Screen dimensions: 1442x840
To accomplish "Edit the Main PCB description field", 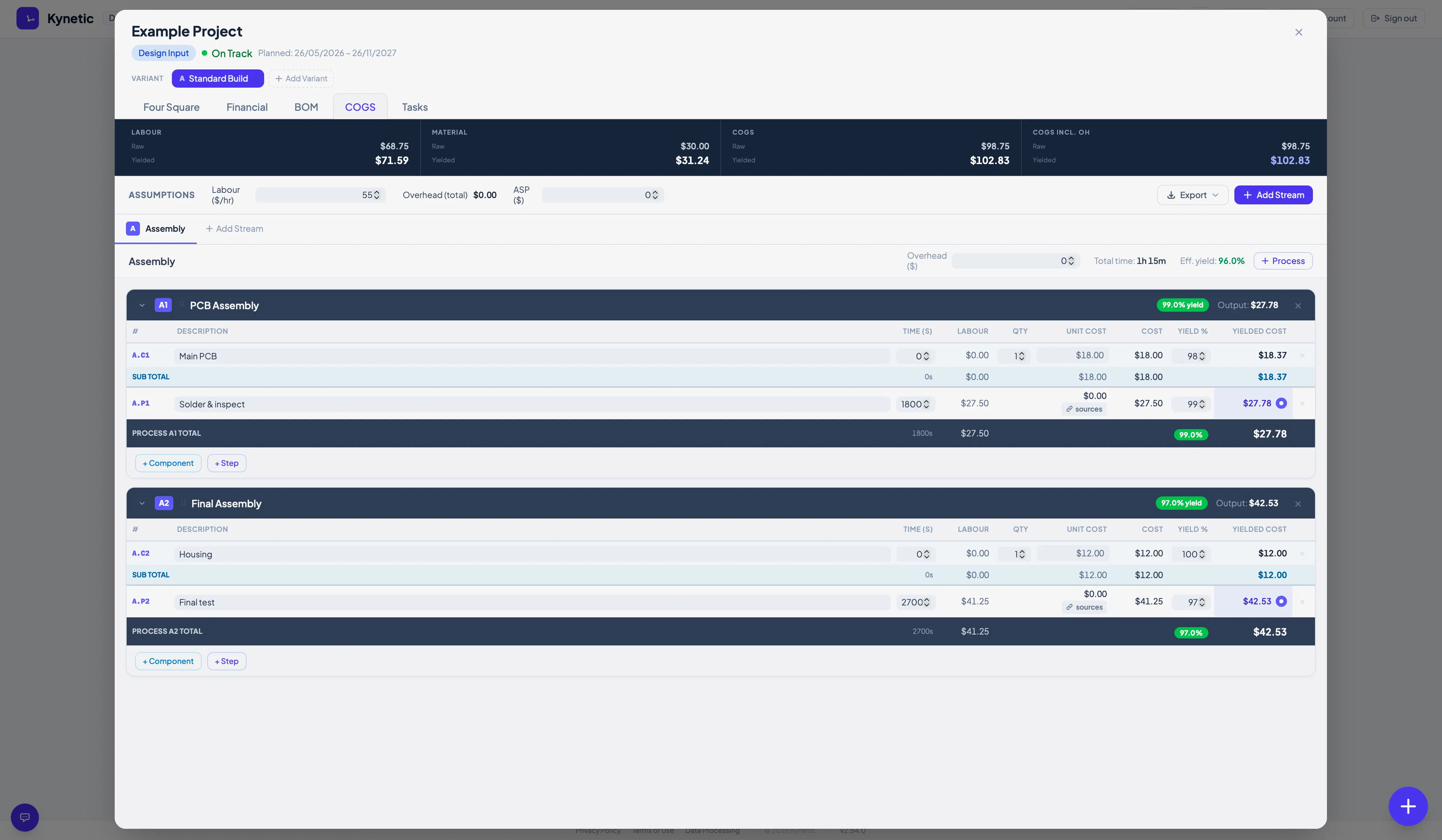I will [x=532, y=356].
